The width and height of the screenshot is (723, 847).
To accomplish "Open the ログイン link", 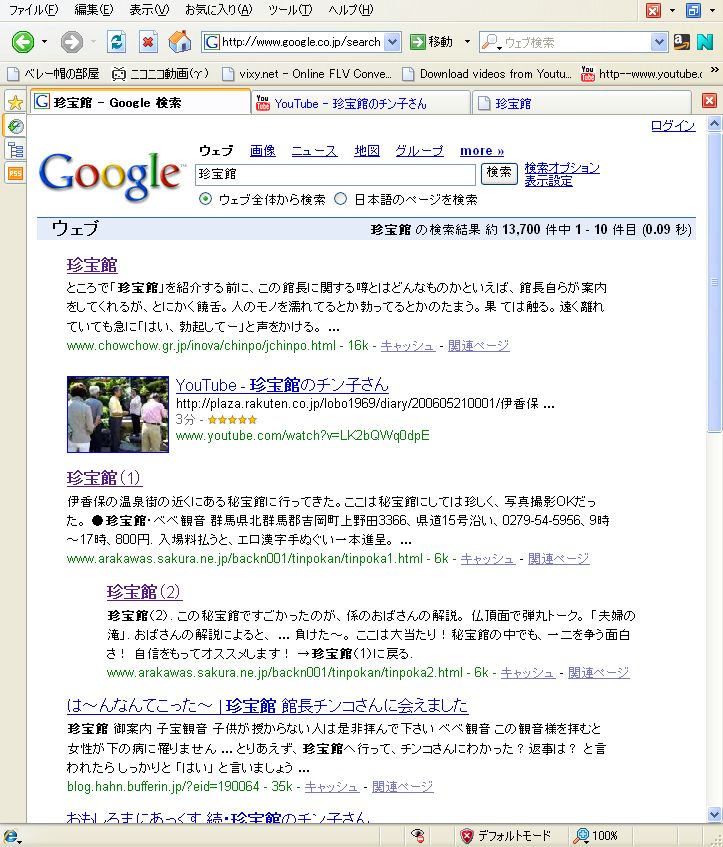I will pyautogui.click(x=673, y=125).
